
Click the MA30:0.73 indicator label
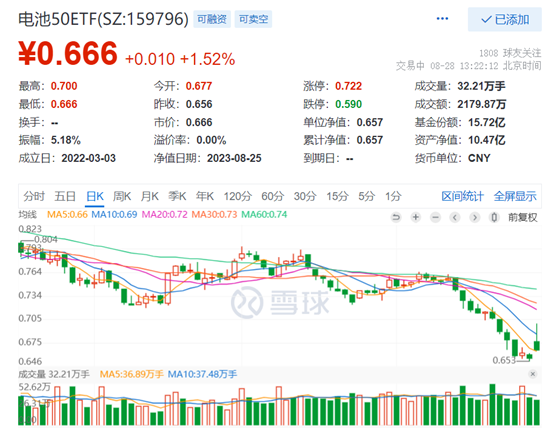(x=214, y=215)
